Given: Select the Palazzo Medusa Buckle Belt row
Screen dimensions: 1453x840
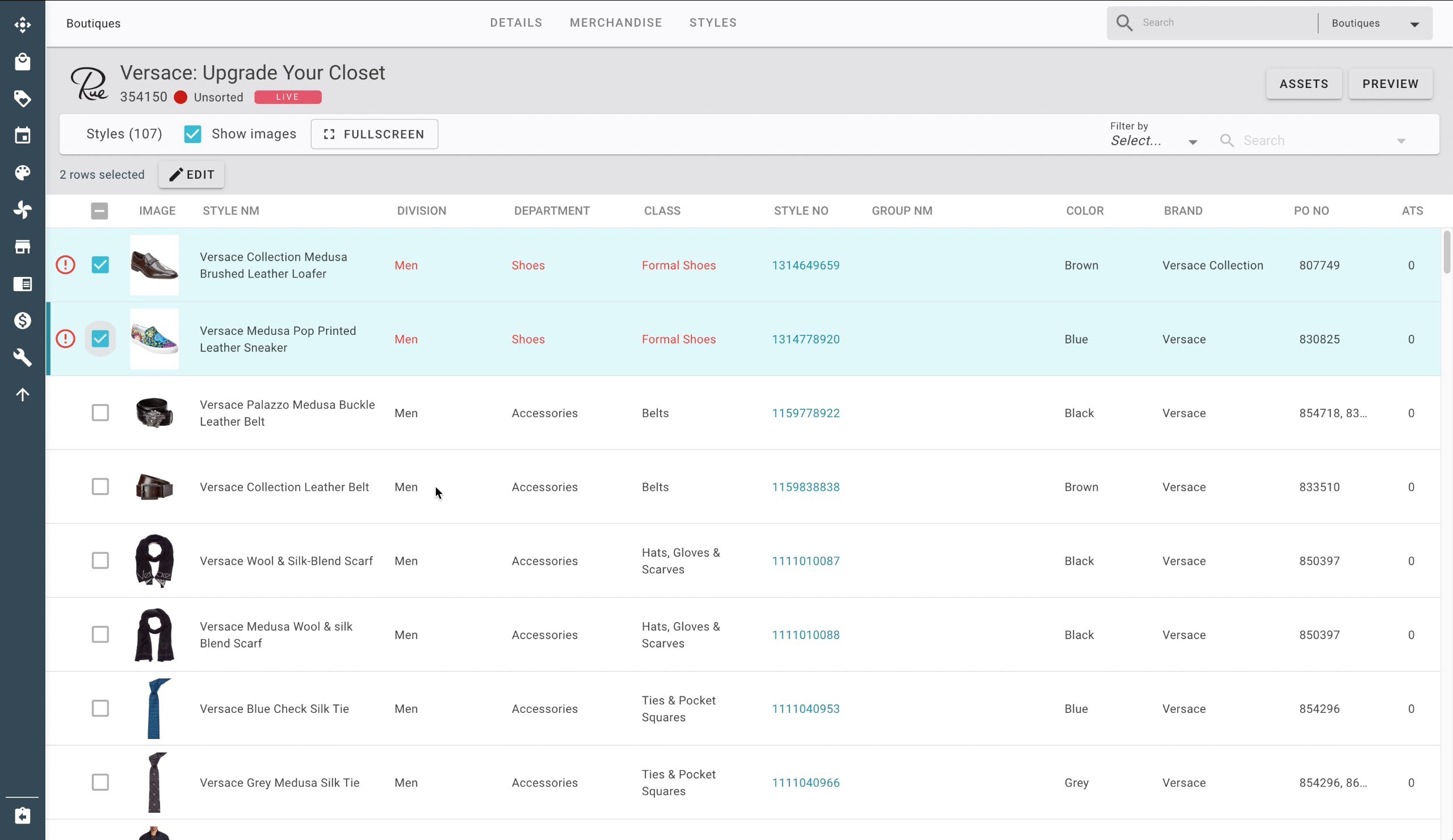Looking at the screenshot, I should 100,413.
